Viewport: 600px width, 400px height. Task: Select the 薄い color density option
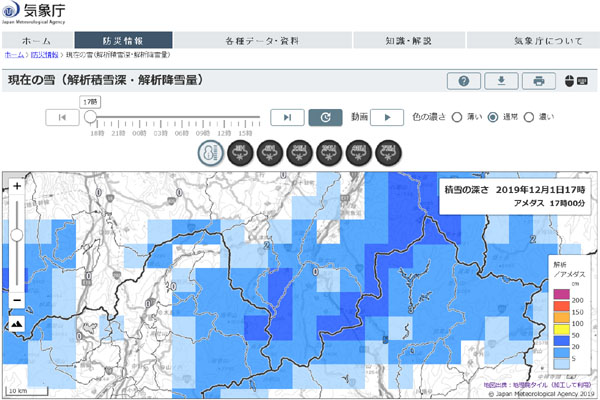(457, 117)
